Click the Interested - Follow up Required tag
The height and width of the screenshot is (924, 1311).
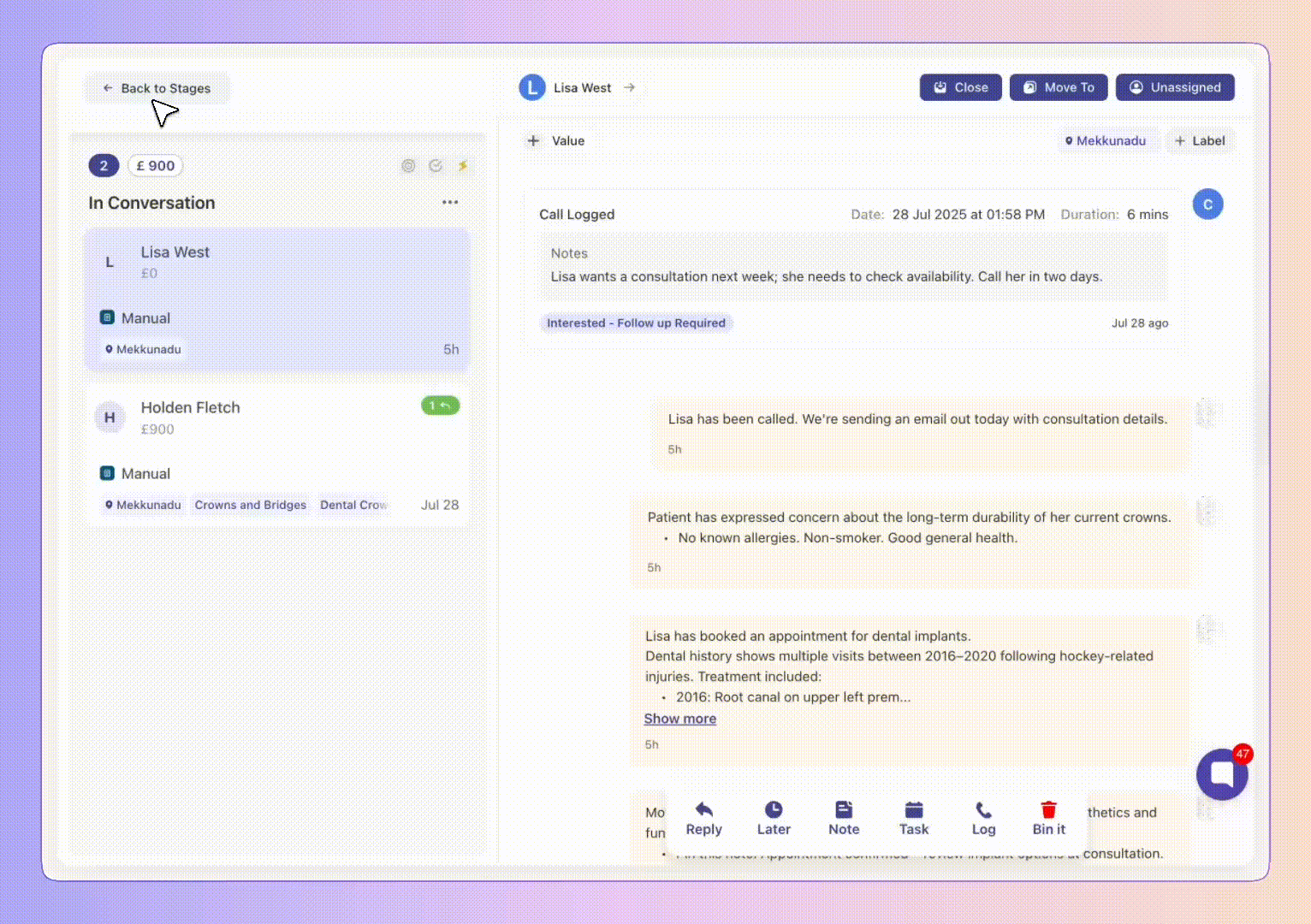(636, 323)
